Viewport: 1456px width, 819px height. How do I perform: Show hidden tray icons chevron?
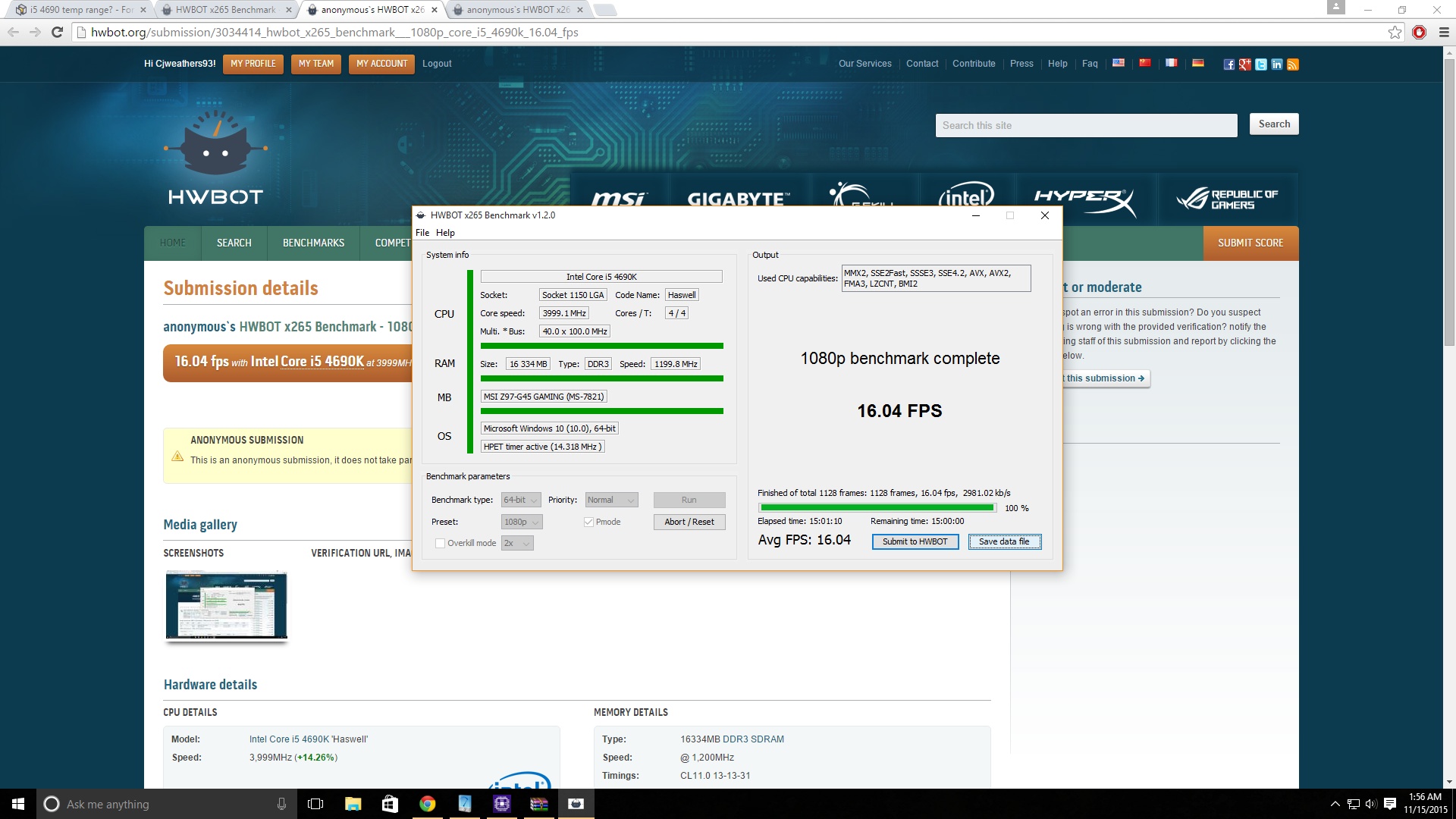tap(1335, 804)
